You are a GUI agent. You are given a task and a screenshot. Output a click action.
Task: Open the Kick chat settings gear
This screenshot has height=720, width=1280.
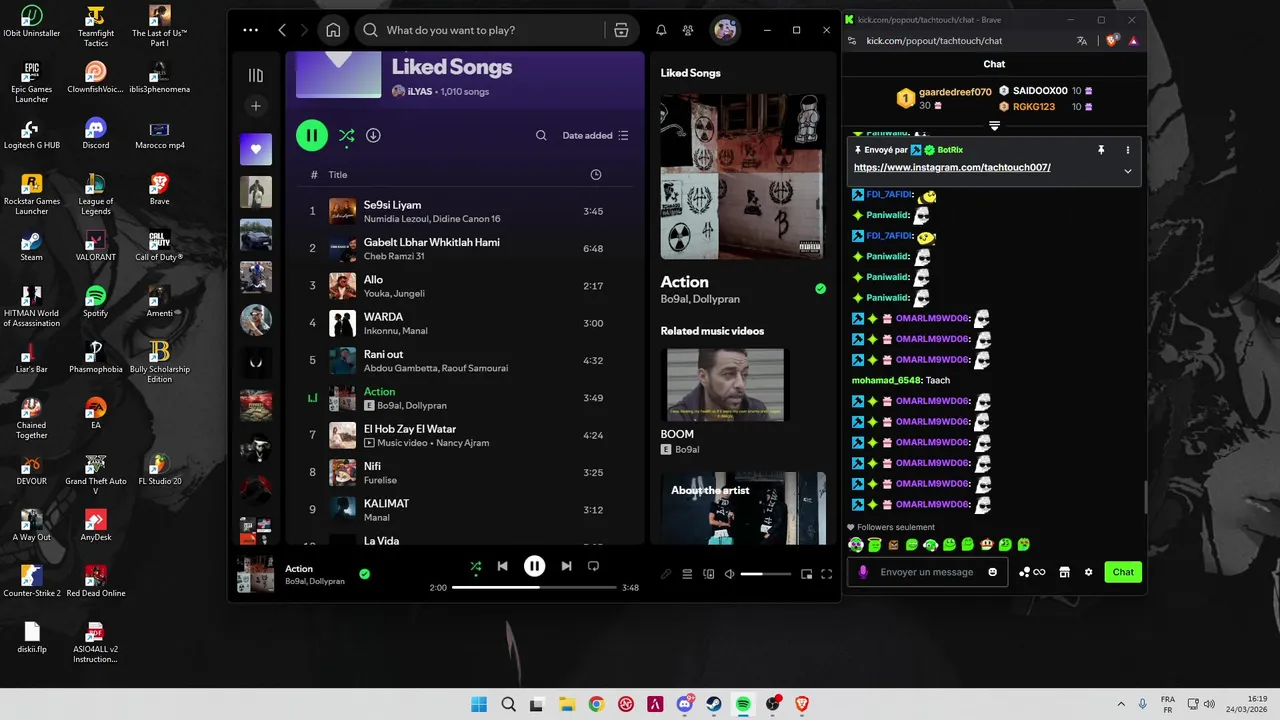[x=1089, y=572]
